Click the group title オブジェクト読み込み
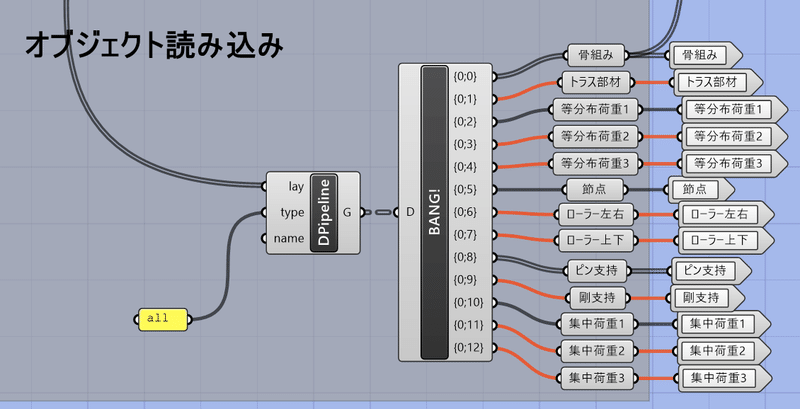This screenshot has width=800, height=409. [x=154, y=46]
